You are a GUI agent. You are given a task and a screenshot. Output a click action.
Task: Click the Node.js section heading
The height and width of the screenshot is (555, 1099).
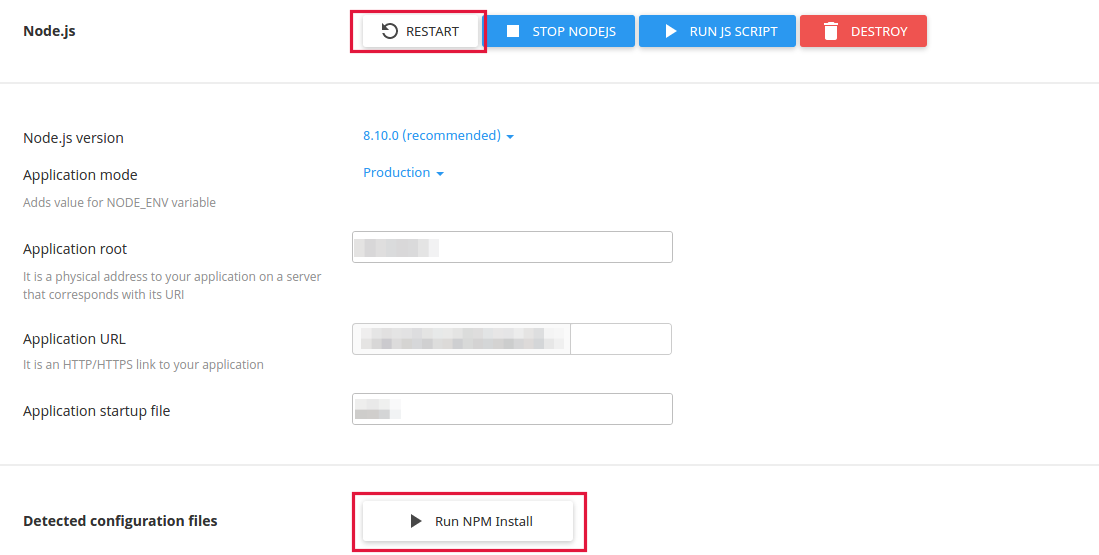click(49, 32)
